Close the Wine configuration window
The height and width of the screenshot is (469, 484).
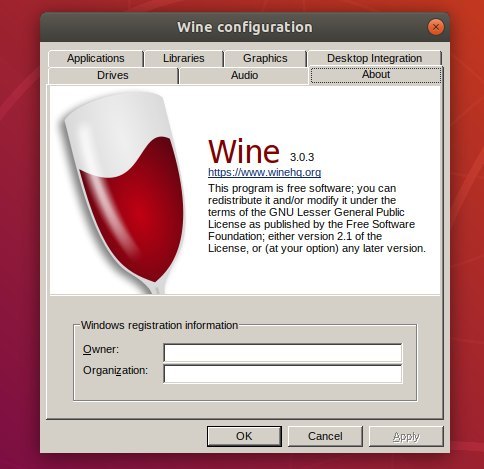click(x=436, y=27)
